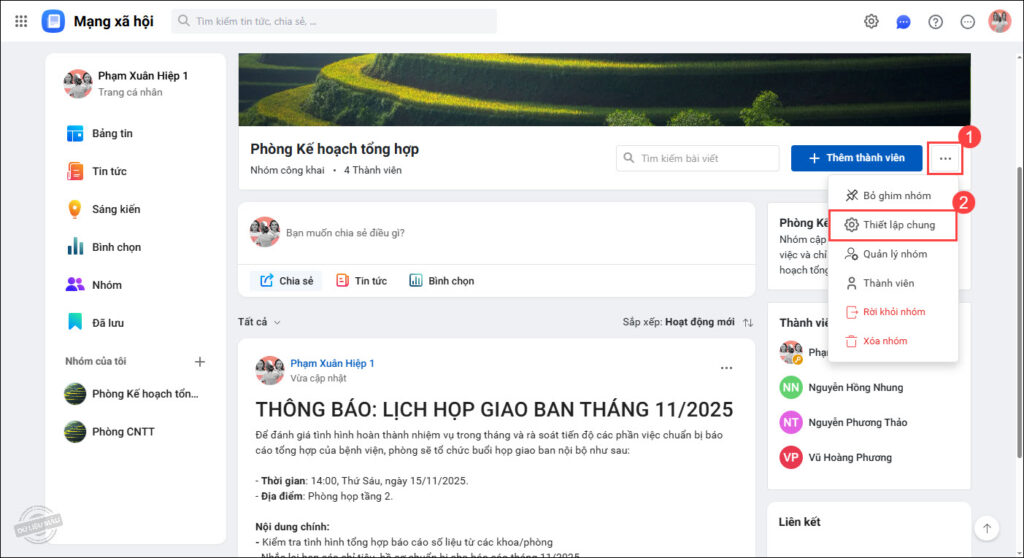
Task: Open group options three-dot button
Action: click(x=945, y=158)
